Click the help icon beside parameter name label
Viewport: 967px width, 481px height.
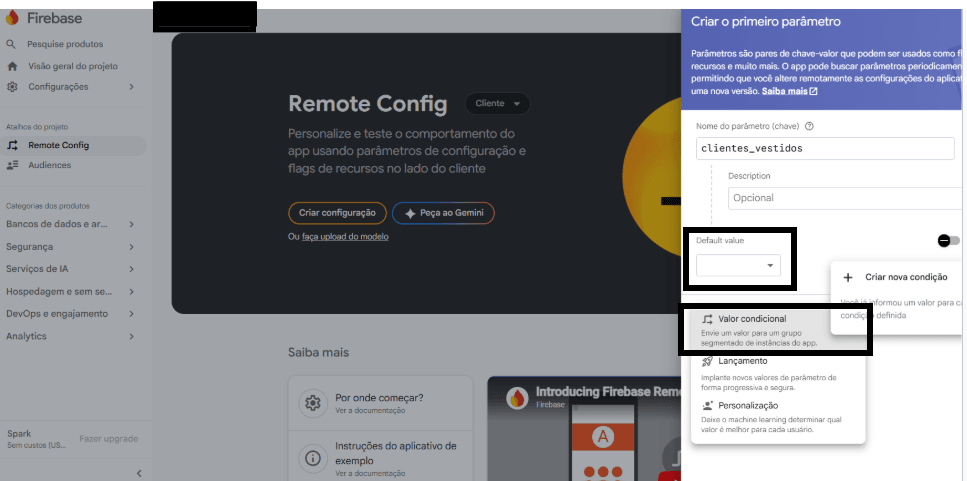(x=810, y=126)
